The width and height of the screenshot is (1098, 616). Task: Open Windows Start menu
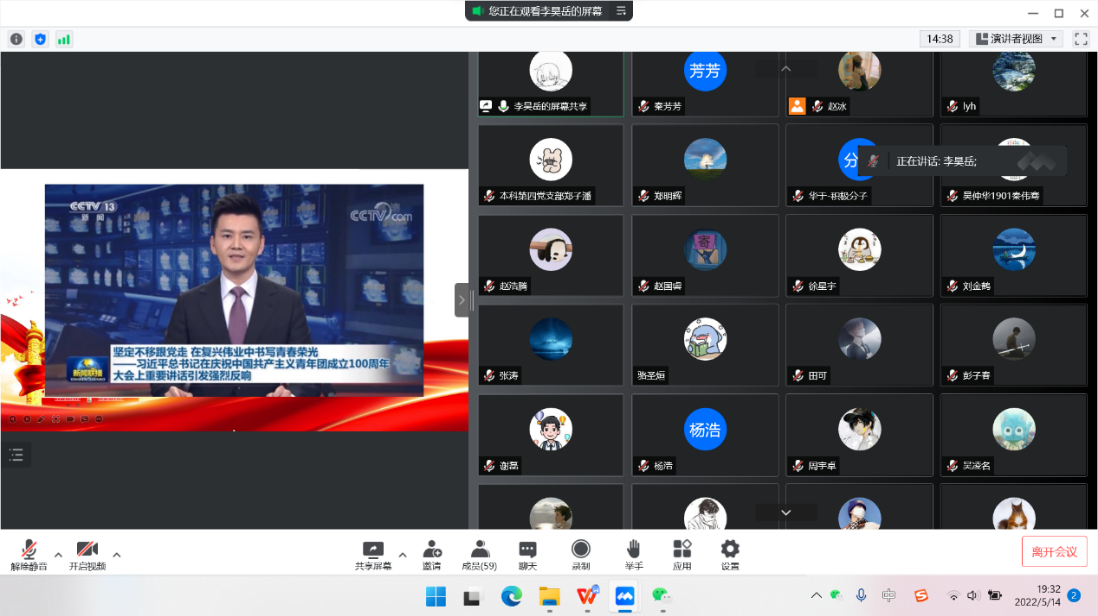click(436, 596)
